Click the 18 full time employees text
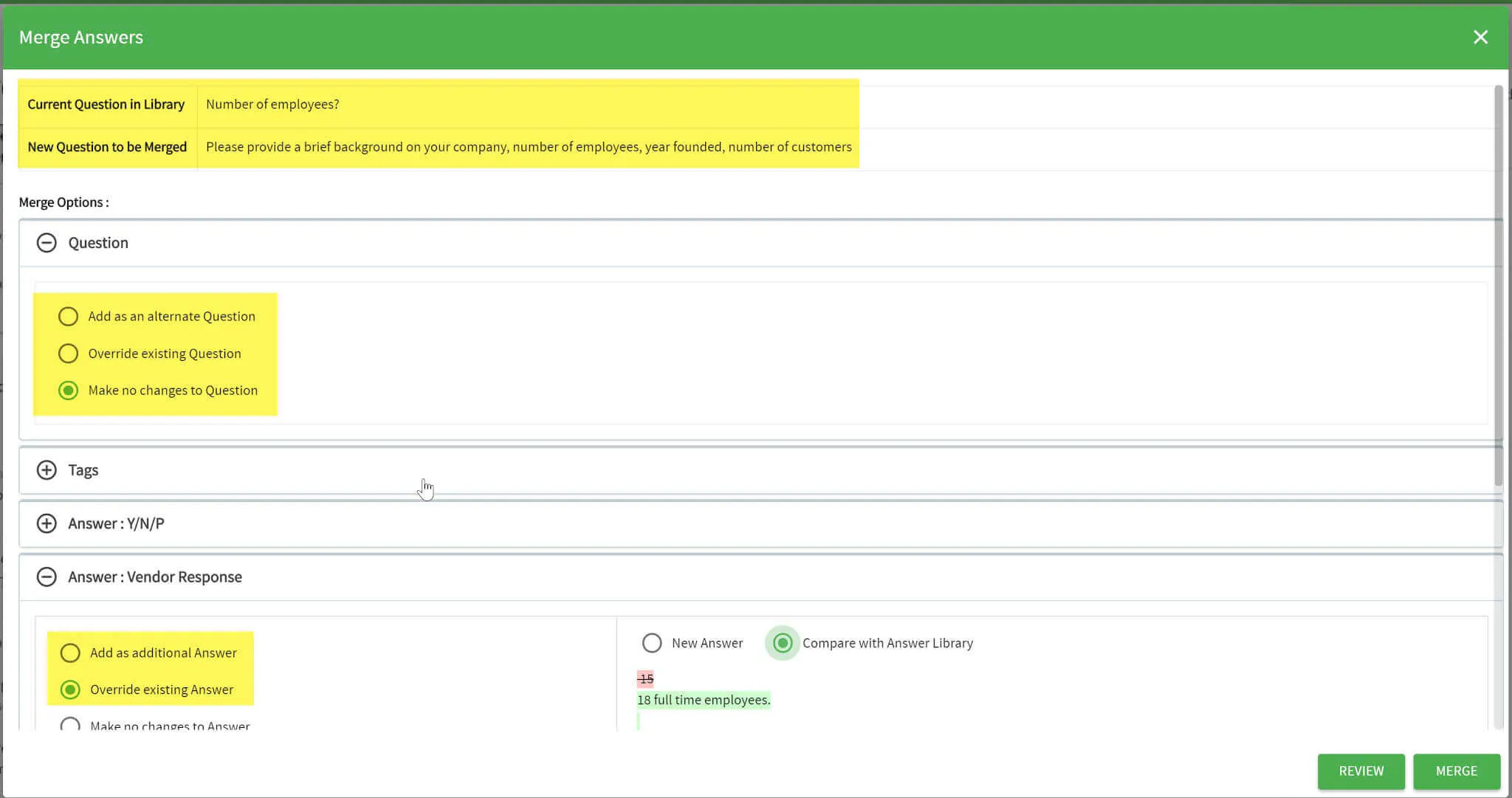The width and height of the screenshot is (1512, 798). click(704, 700)
